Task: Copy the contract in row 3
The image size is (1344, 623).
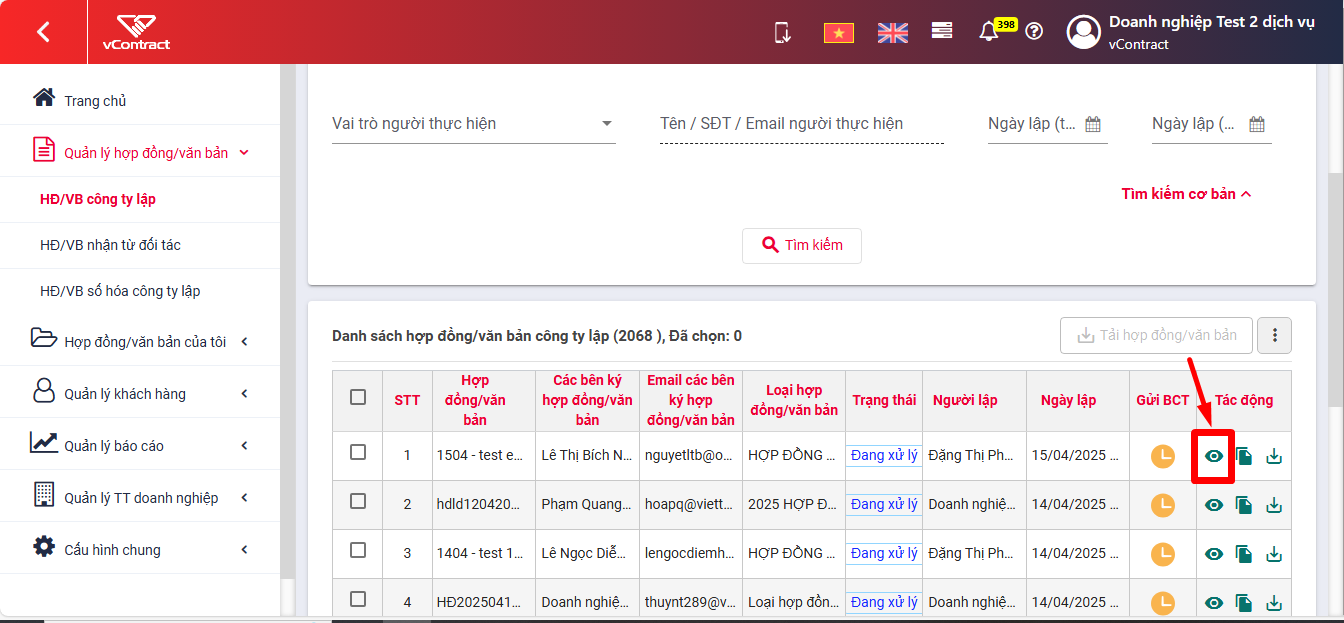Action: 1244,554
